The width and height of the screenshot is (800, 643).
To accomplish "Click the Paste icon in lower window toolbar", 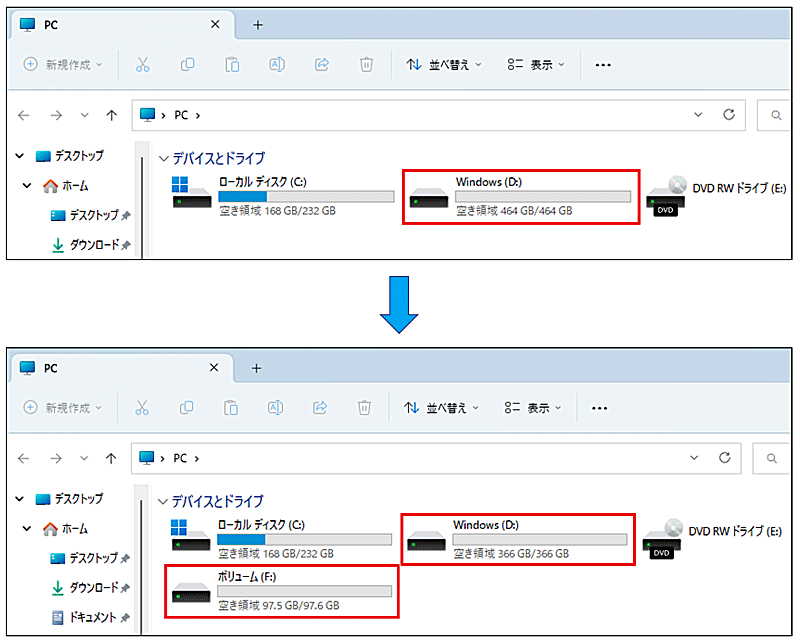I will (x=231, y=408).
